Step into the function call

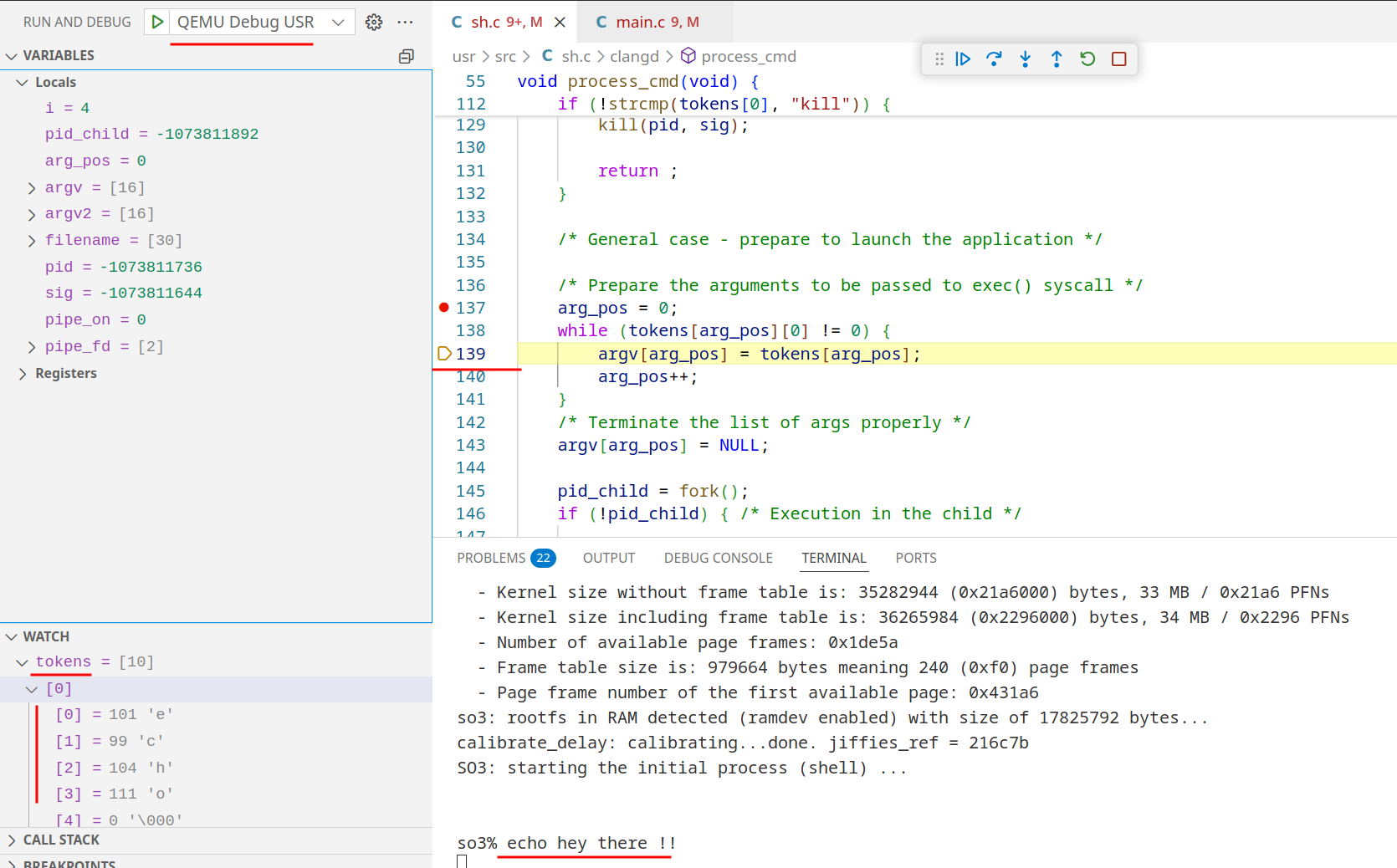(1025, 59)
